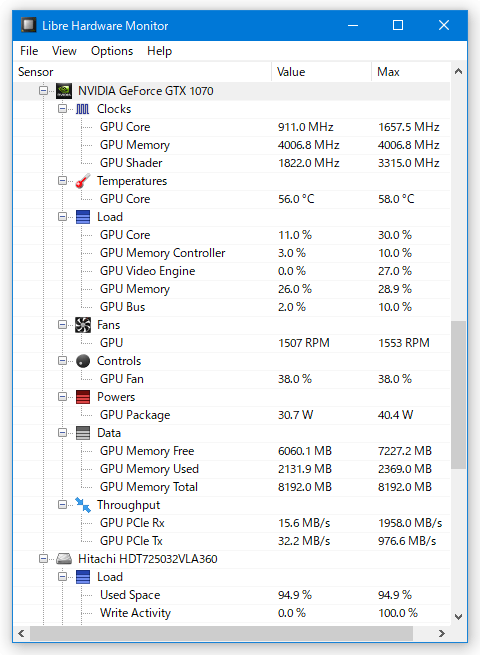Click the horizontal scrollbar left arrow

click(22, 633)
